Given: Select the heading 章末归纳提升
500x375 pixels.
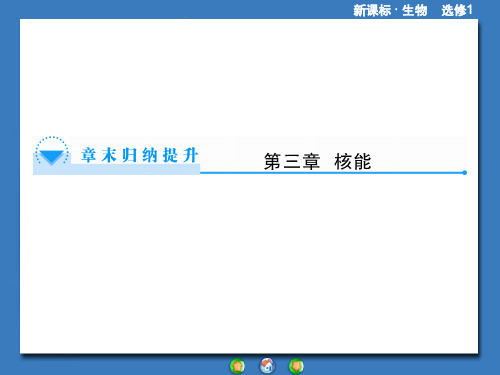Looking at the screenshot, I should click(139, 155).
